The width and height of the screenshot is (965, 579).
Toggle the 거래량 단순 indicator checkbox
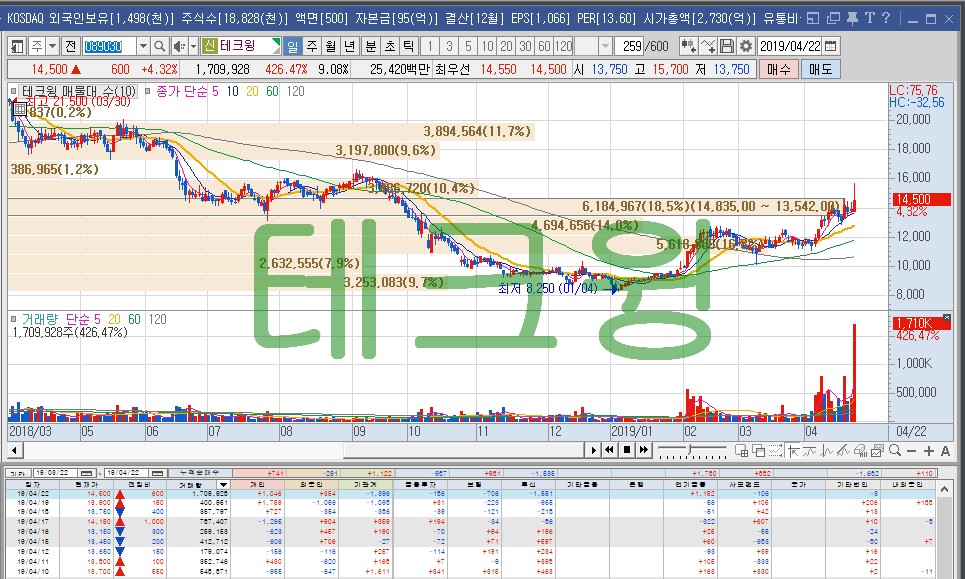pos(14,319)
